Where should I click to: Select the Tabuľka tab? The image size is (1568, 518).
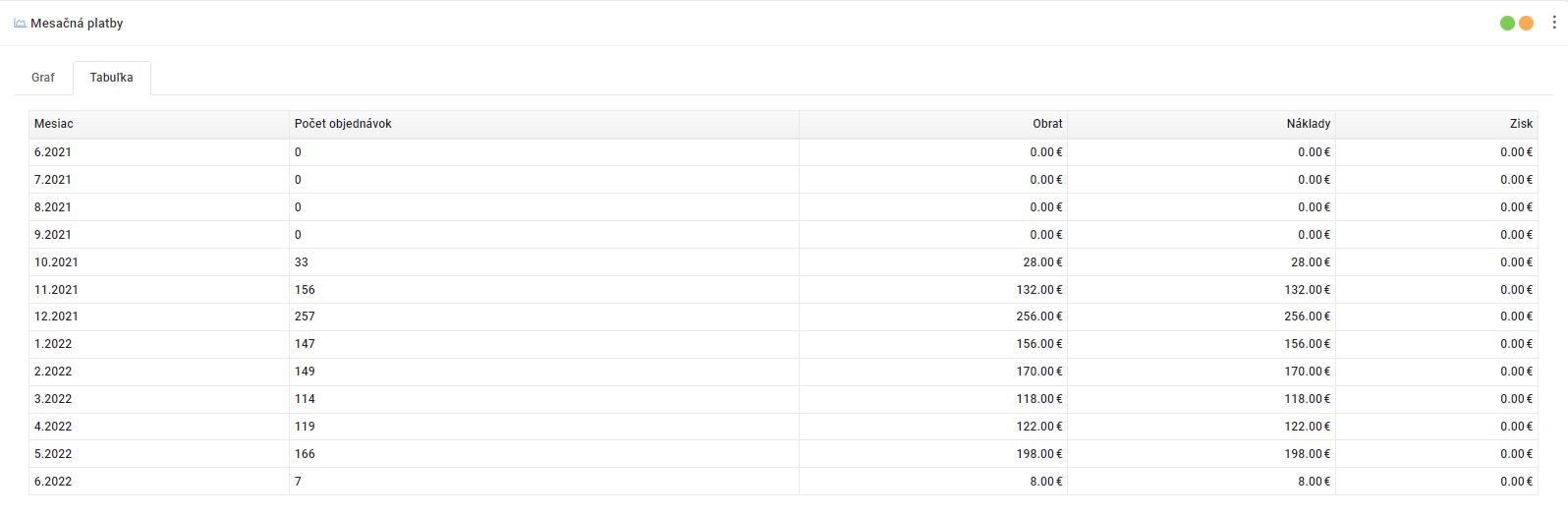(111, 78)
